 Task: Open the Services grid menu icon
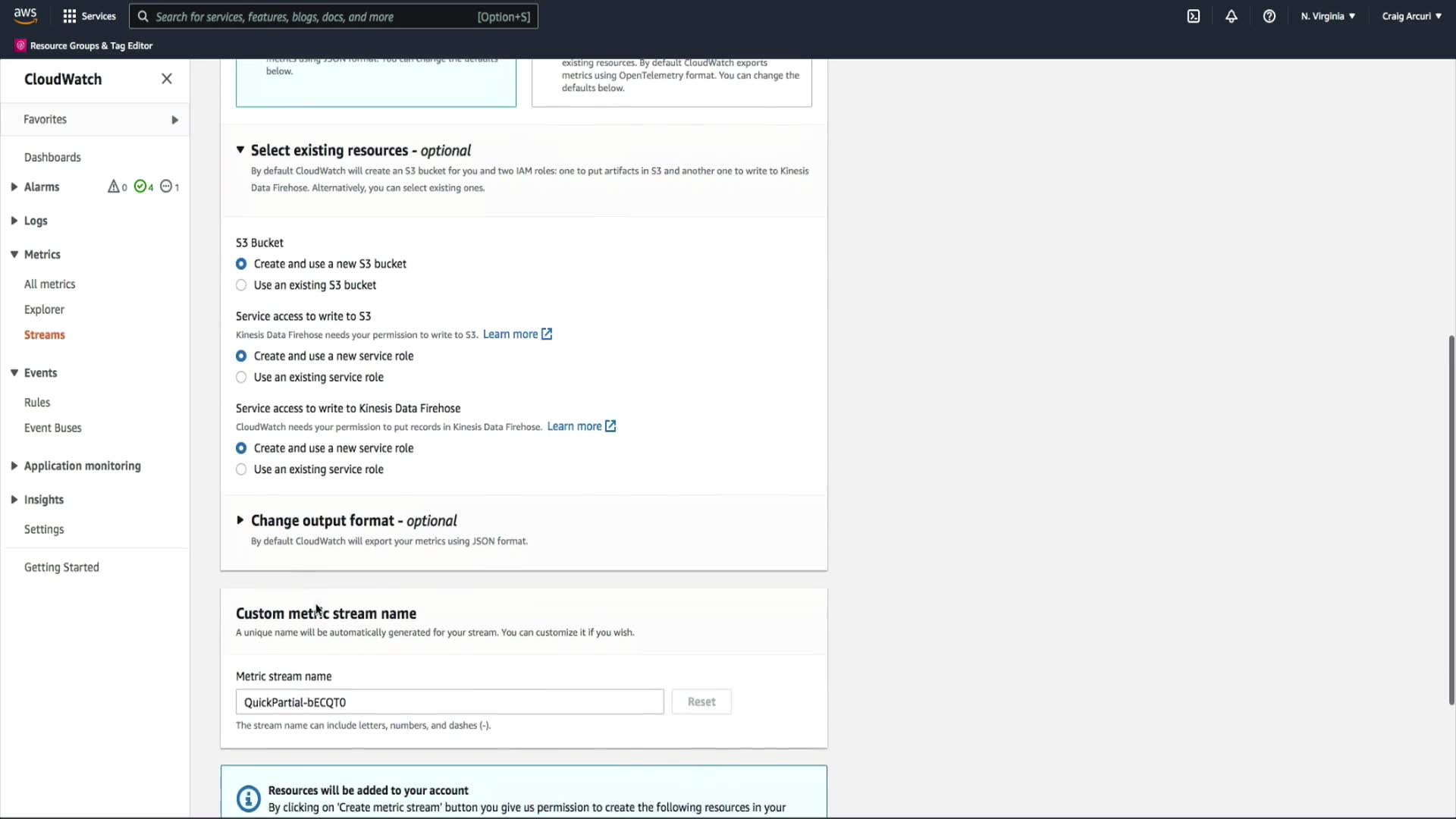70,16
